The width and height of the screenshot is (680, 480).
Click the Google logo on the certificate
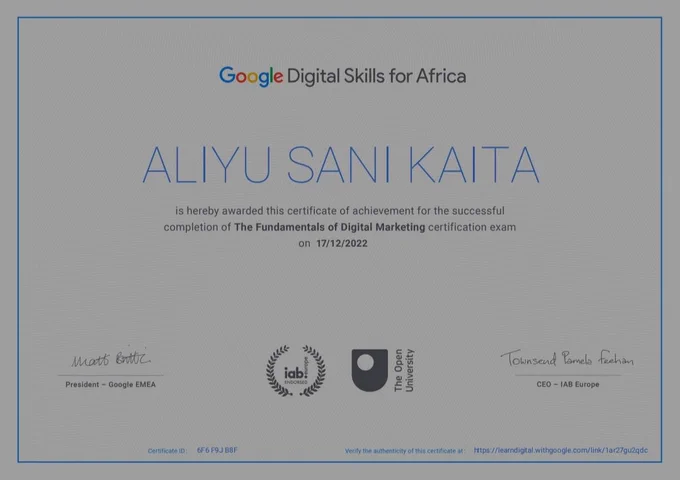[251, 77]
